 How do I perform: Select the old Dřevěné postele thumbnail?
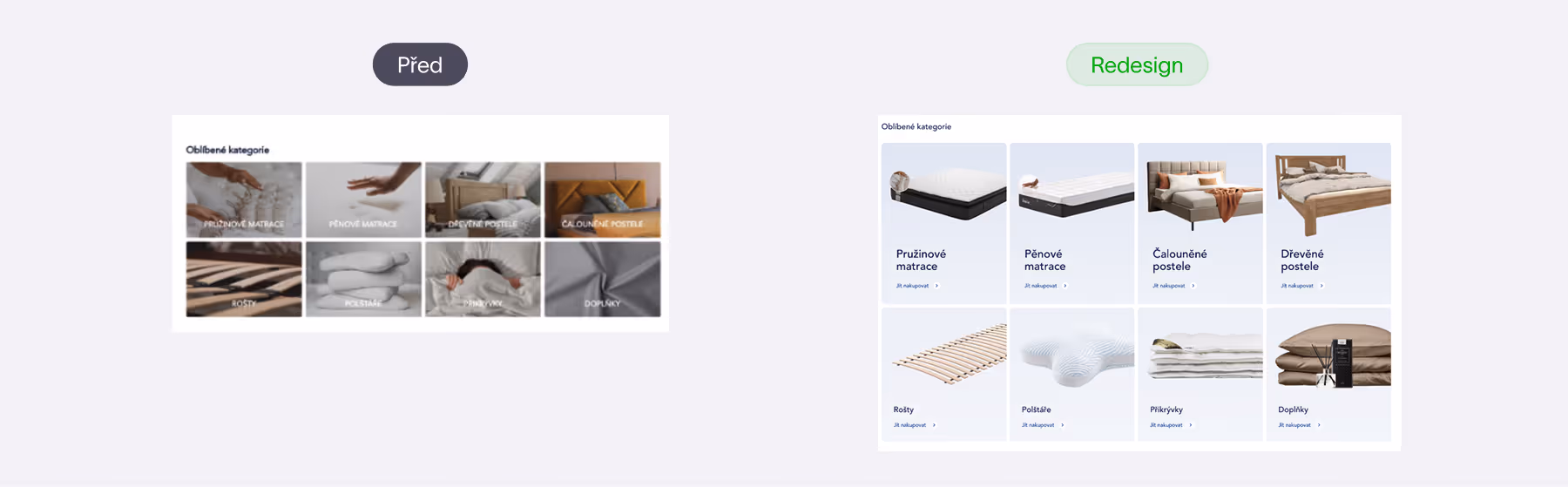click(x=483, y=200)
